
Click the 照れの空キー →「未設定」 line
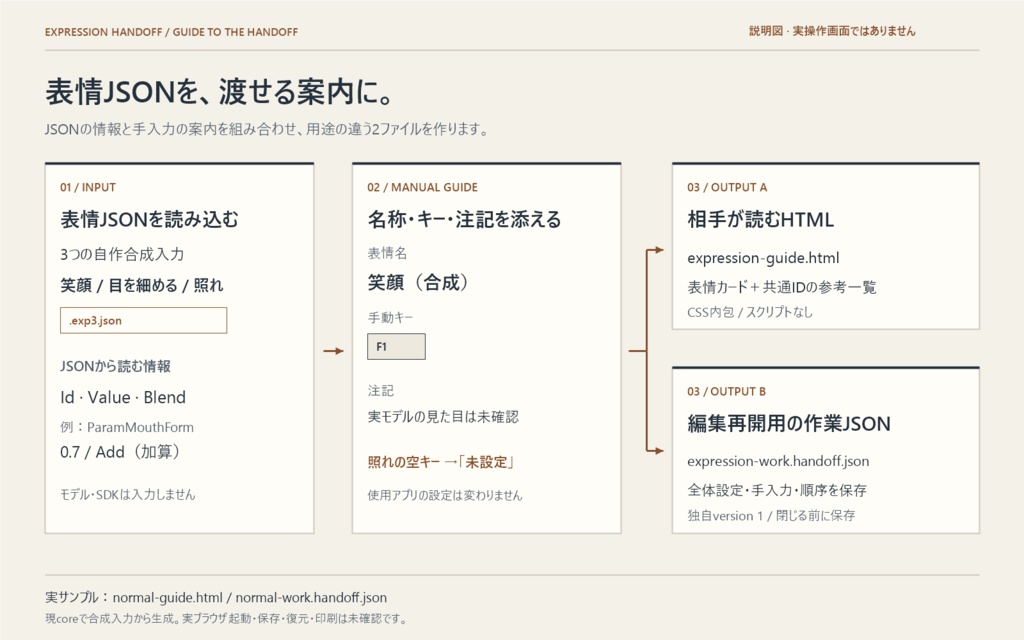441,462
